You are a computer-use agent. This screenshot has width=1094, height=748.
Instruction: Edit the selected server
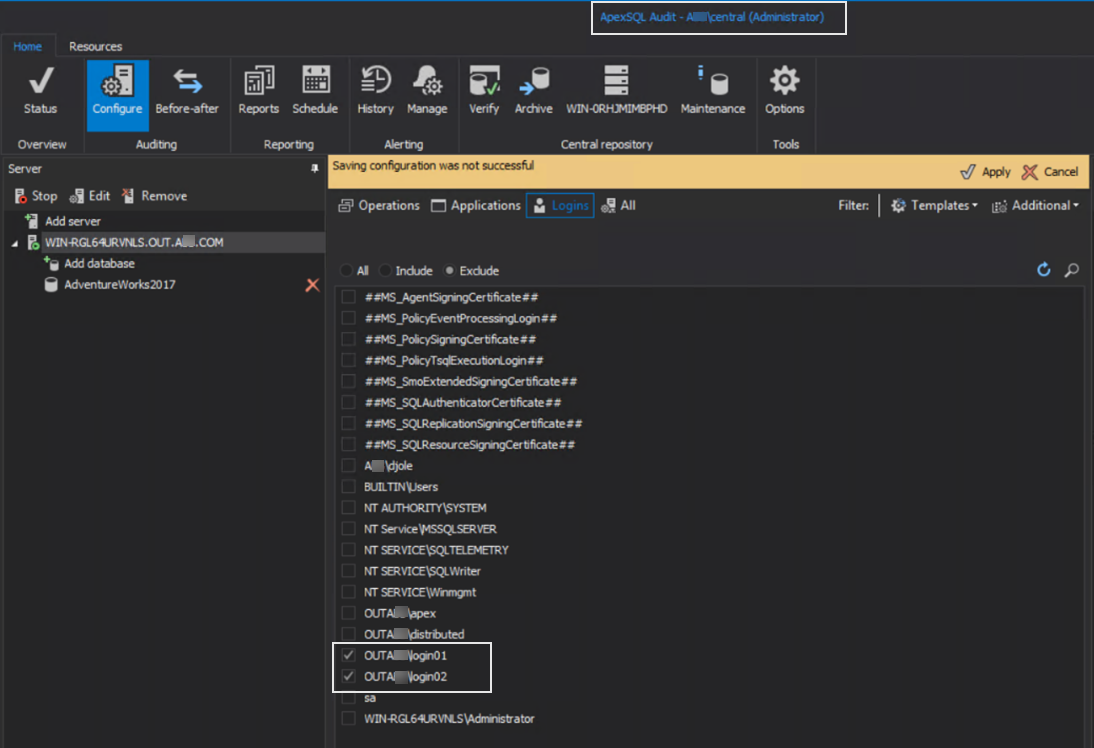tap(89, 196)
